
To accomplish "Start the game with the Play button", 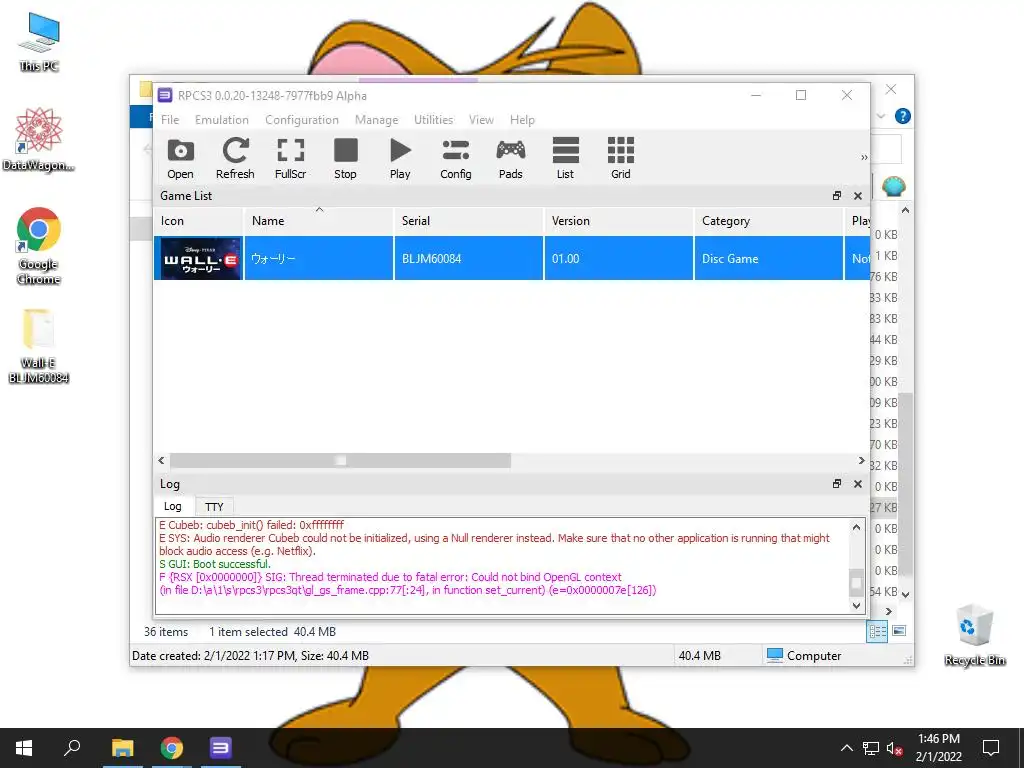I will tap(400, 158).
